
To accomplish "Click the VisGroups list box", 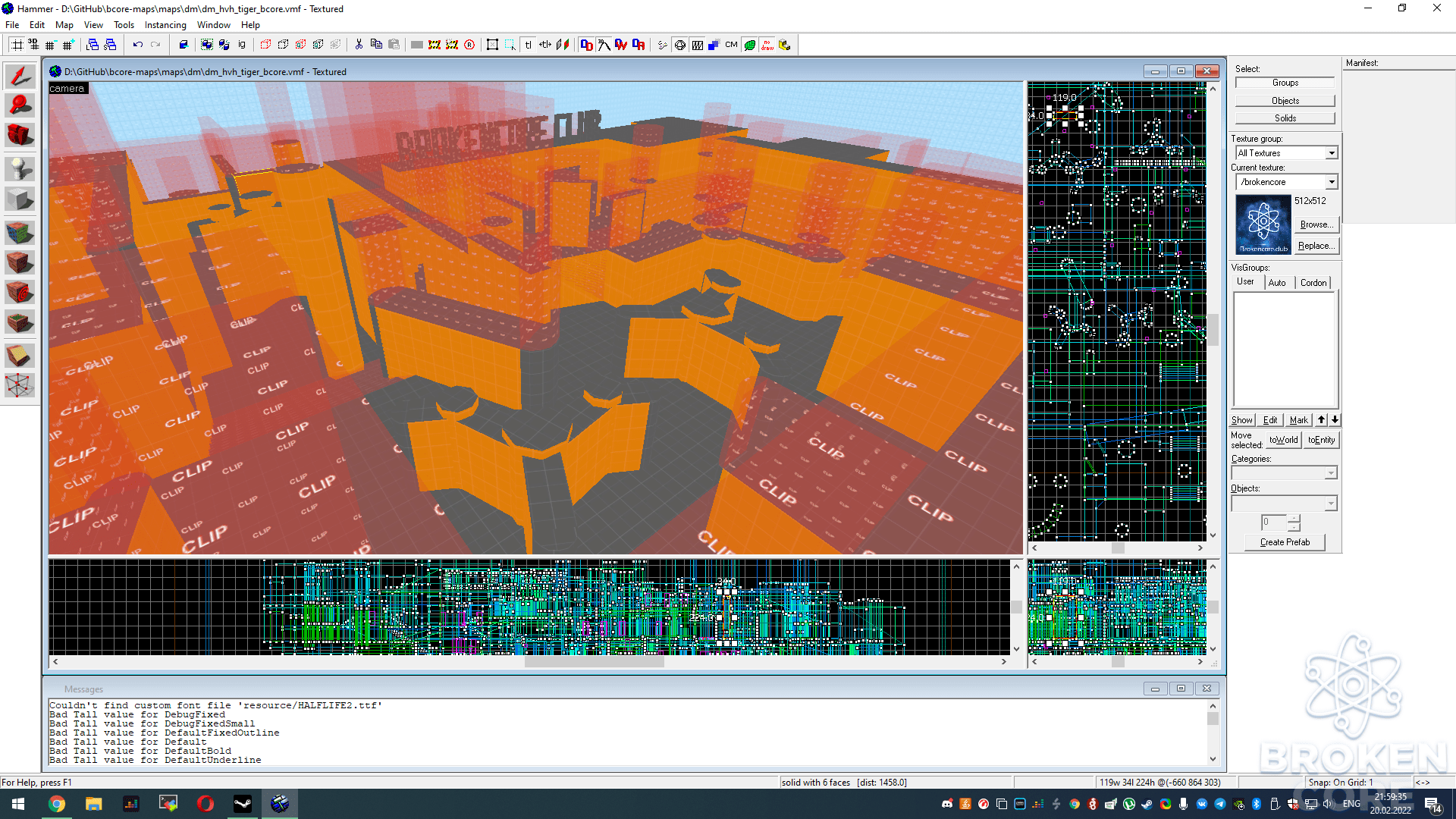I will pyautogui.click(x=1284, y=350).
